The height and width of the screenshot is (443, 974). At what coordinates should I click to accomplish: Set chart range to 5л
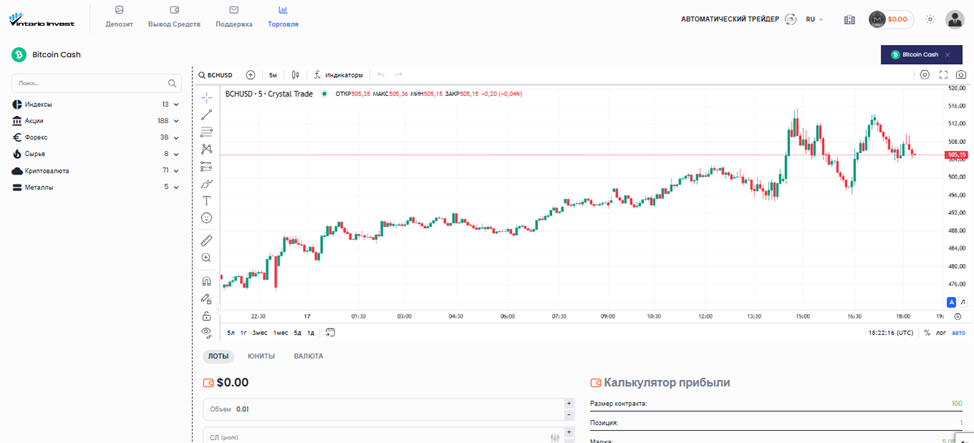coord(231,332)
